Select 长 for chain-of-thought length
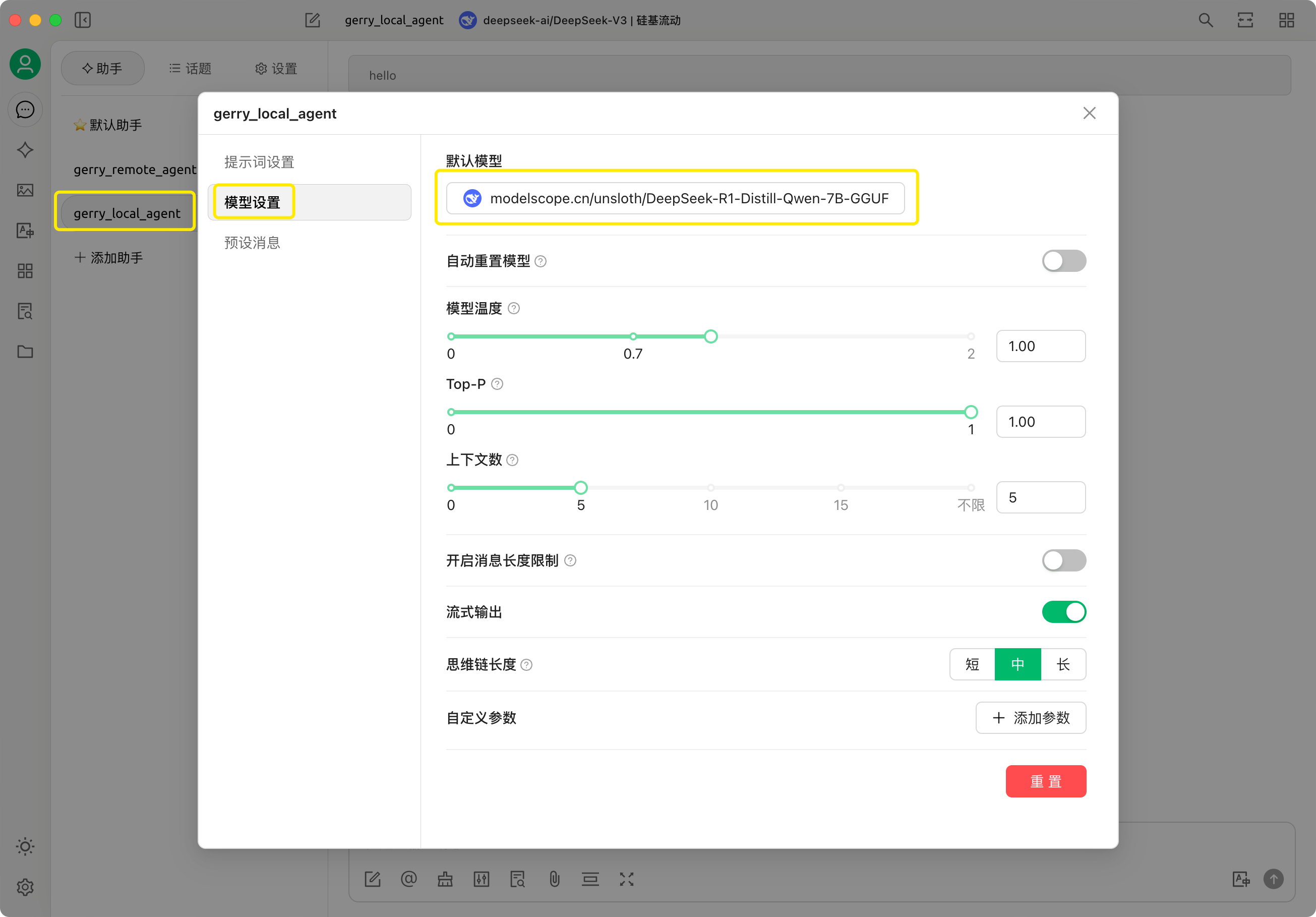Viewport: 1316px width, 917px height. click(x=1063, y=664)
